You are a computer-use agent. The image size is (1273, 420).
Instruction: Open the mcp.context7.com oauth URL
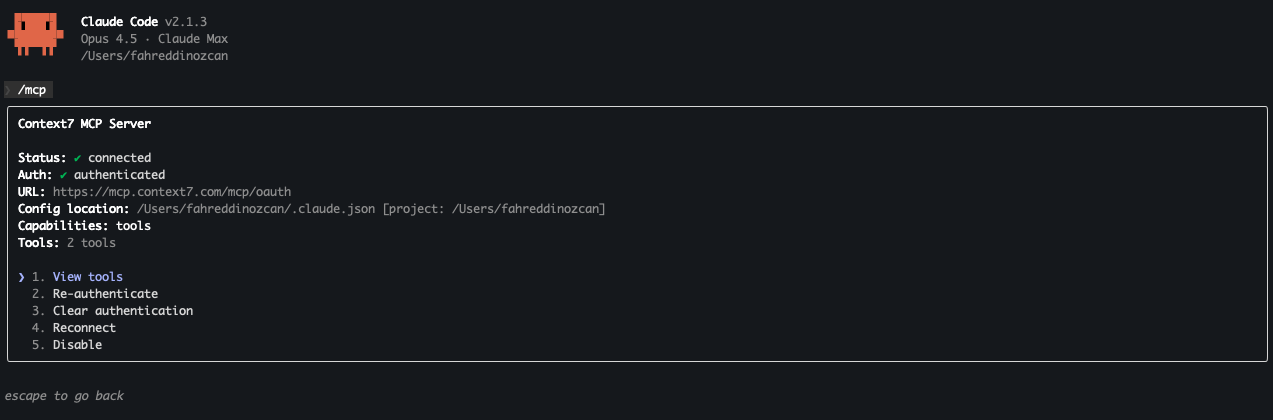[172, 192]
